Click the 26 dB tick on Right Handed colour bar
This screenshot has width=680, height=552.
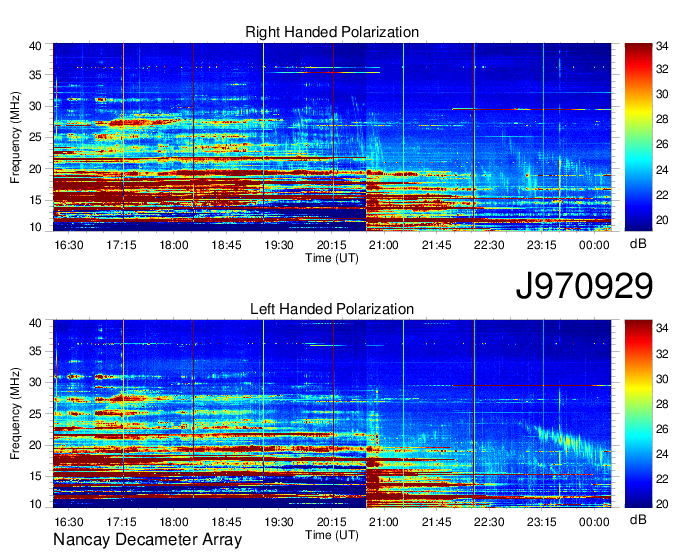click(x=662, y=144)
